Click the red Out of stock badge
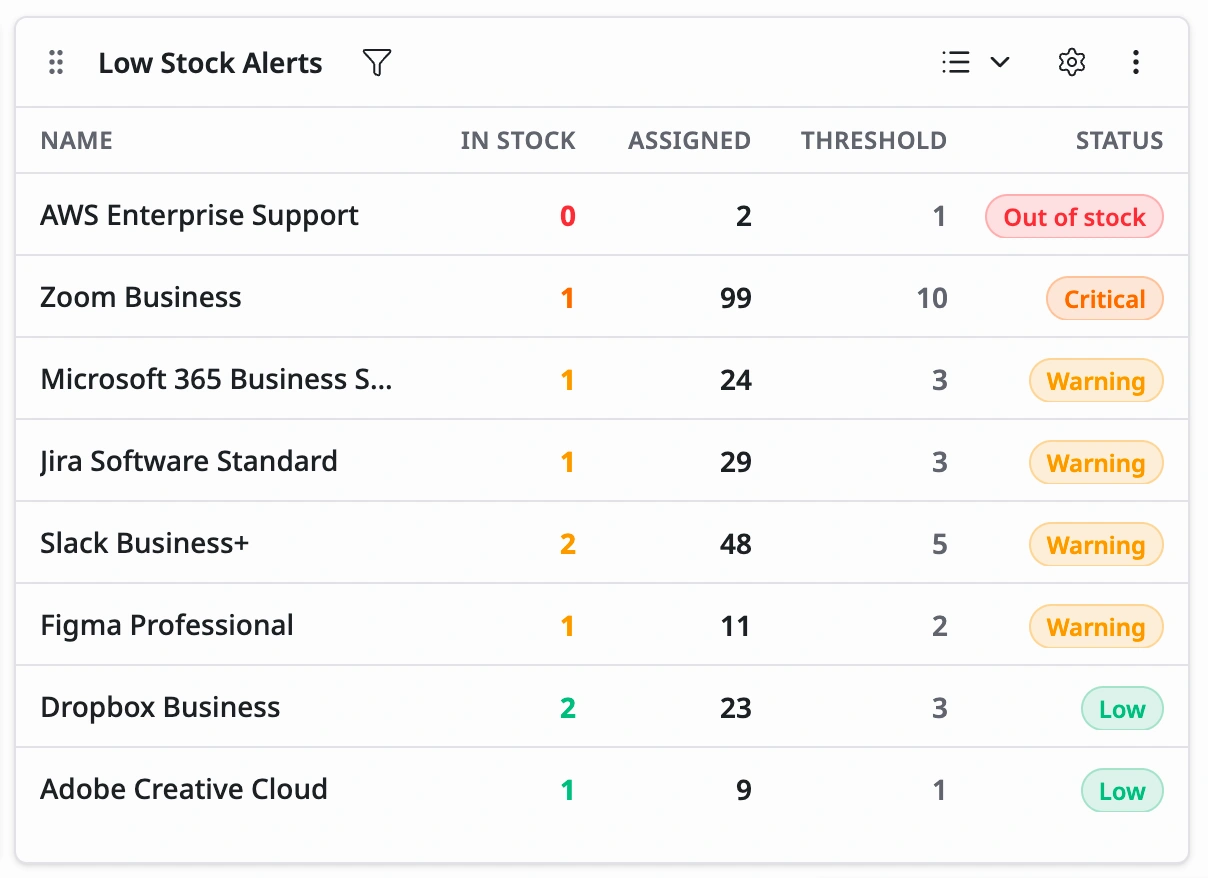1208x878 pixels. pos(1074,217)
